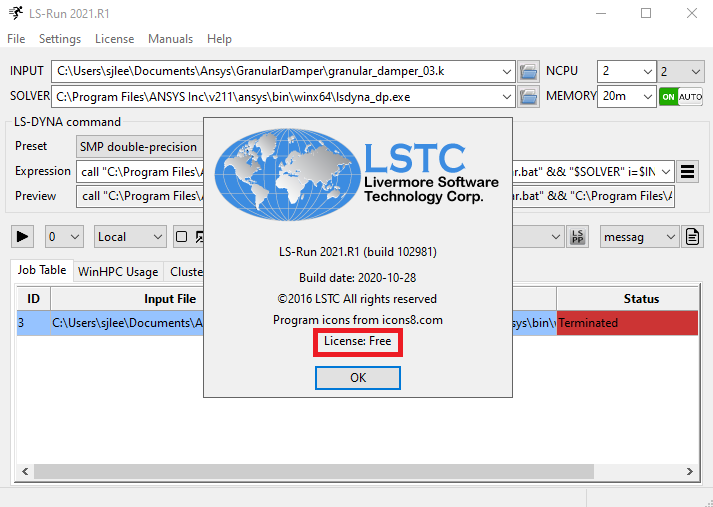The height and width of the screenshot is (507, 713).
Task: Click OK in the about dialog
Action: click(x=357, y=378)
